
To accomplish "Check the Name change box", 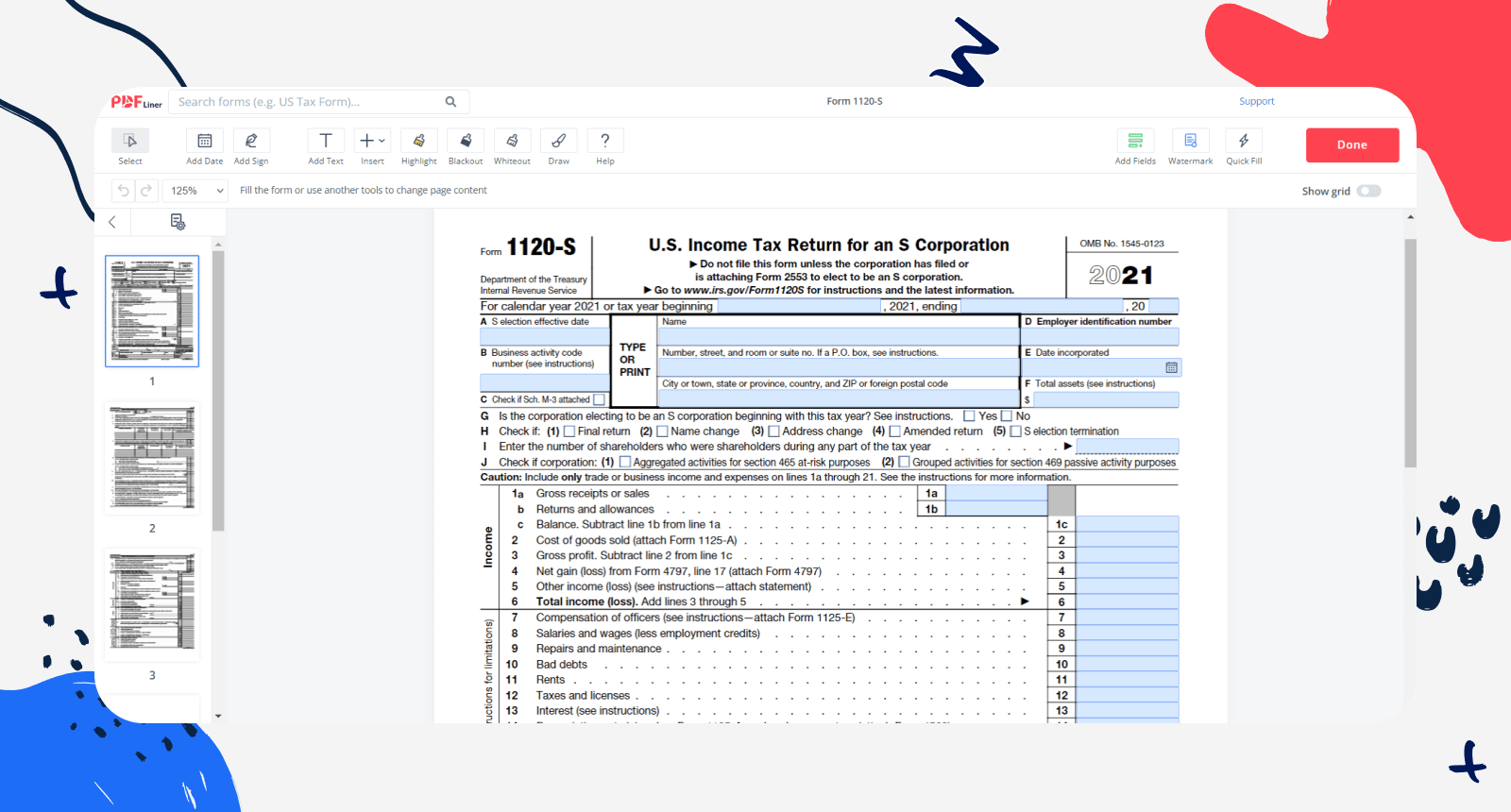I will coord(662,431).
